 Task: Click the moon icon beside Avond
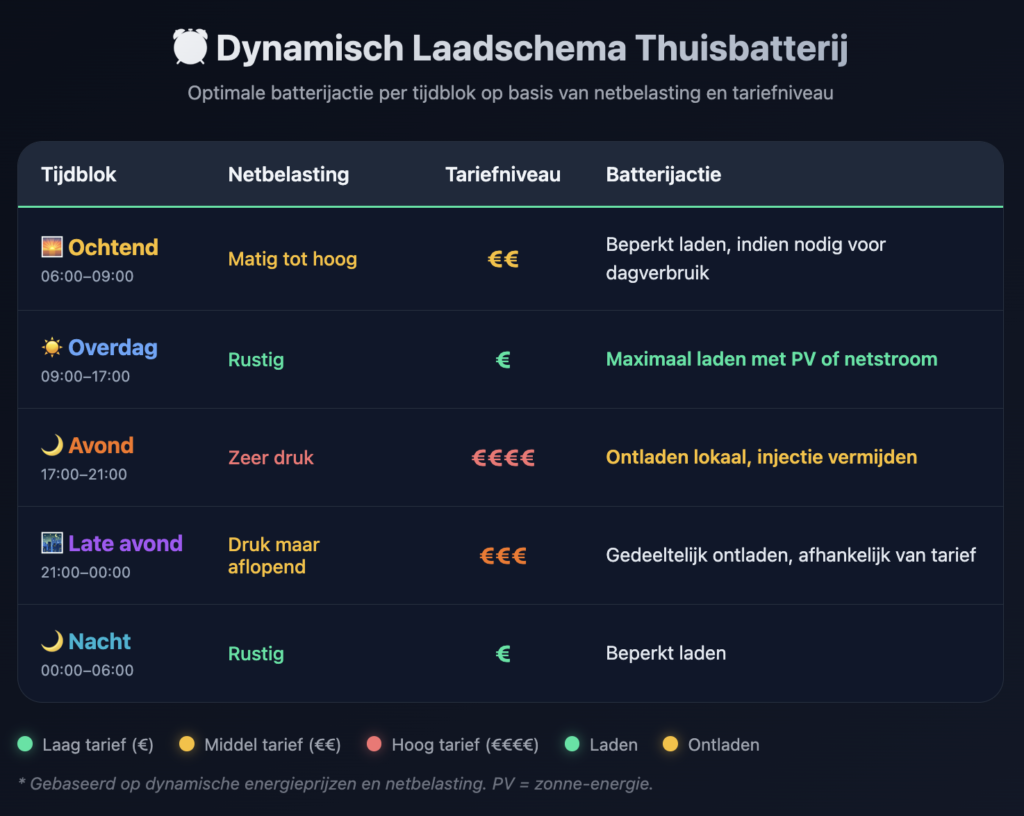pyautogui.click(x=52, y=446)
